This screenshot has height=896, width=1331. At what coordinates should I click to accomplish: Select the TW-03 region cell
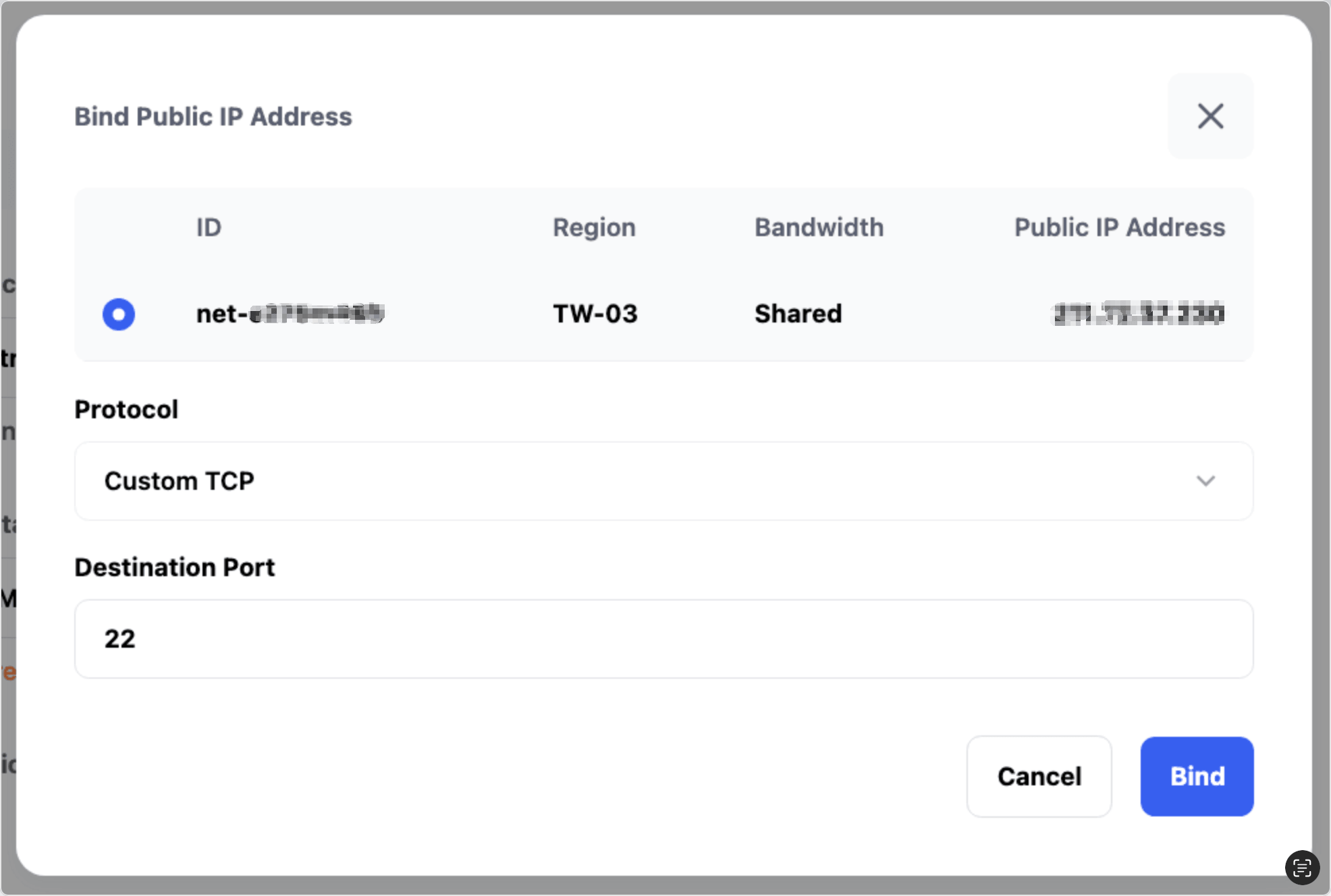595,314
